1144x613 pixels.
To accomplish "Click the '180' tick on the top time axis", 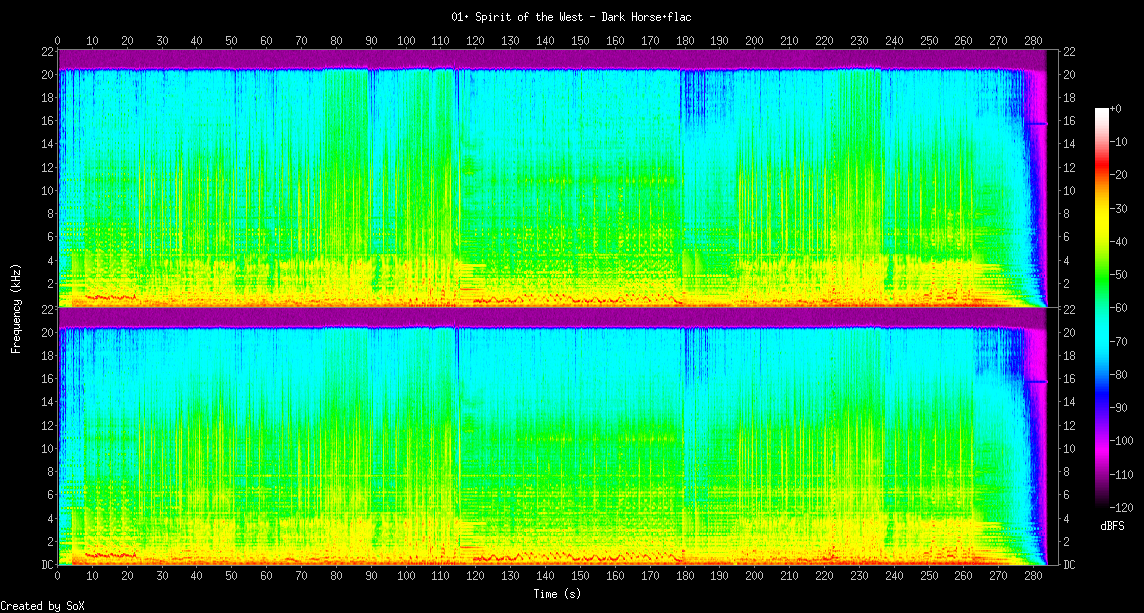I will (685, 40).
